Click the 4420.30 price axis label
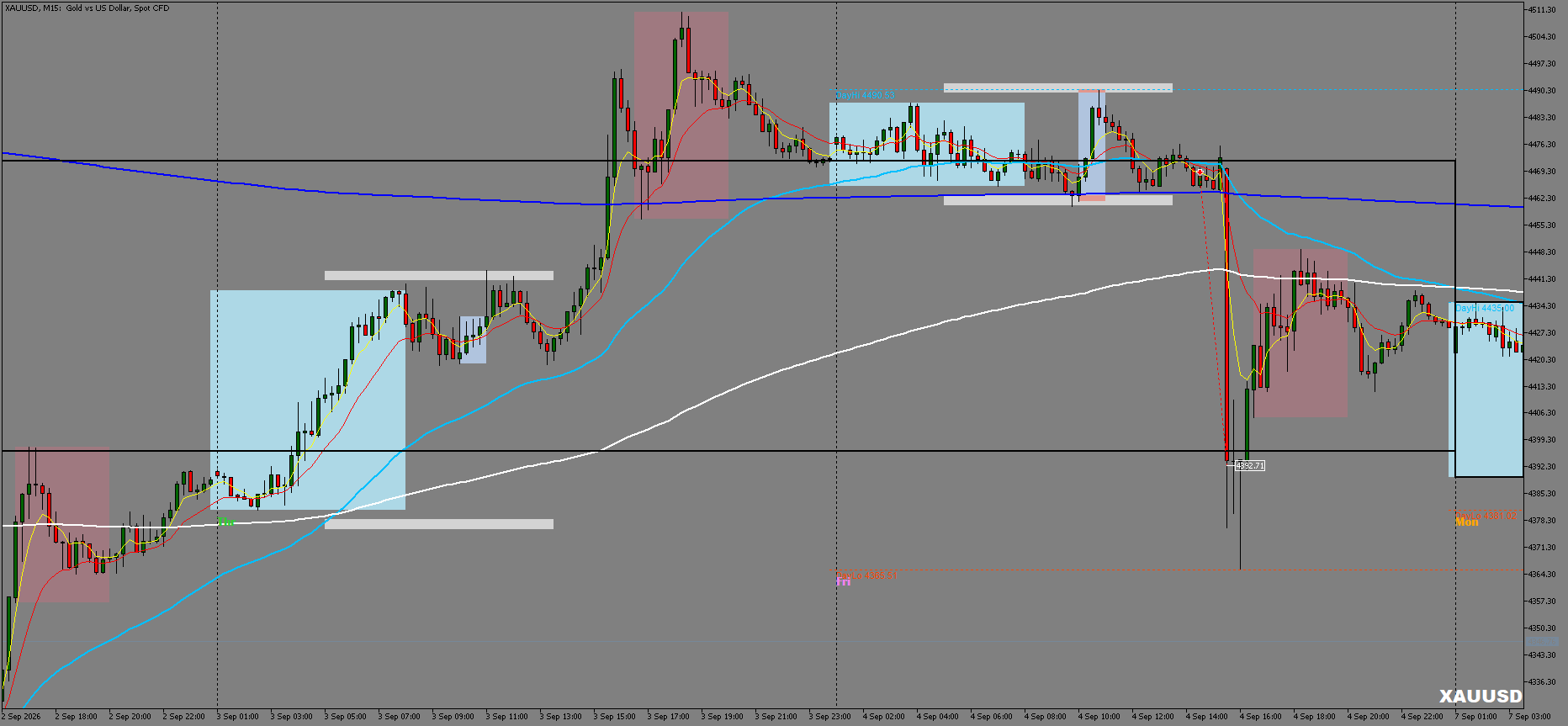 coord(1543,360)
